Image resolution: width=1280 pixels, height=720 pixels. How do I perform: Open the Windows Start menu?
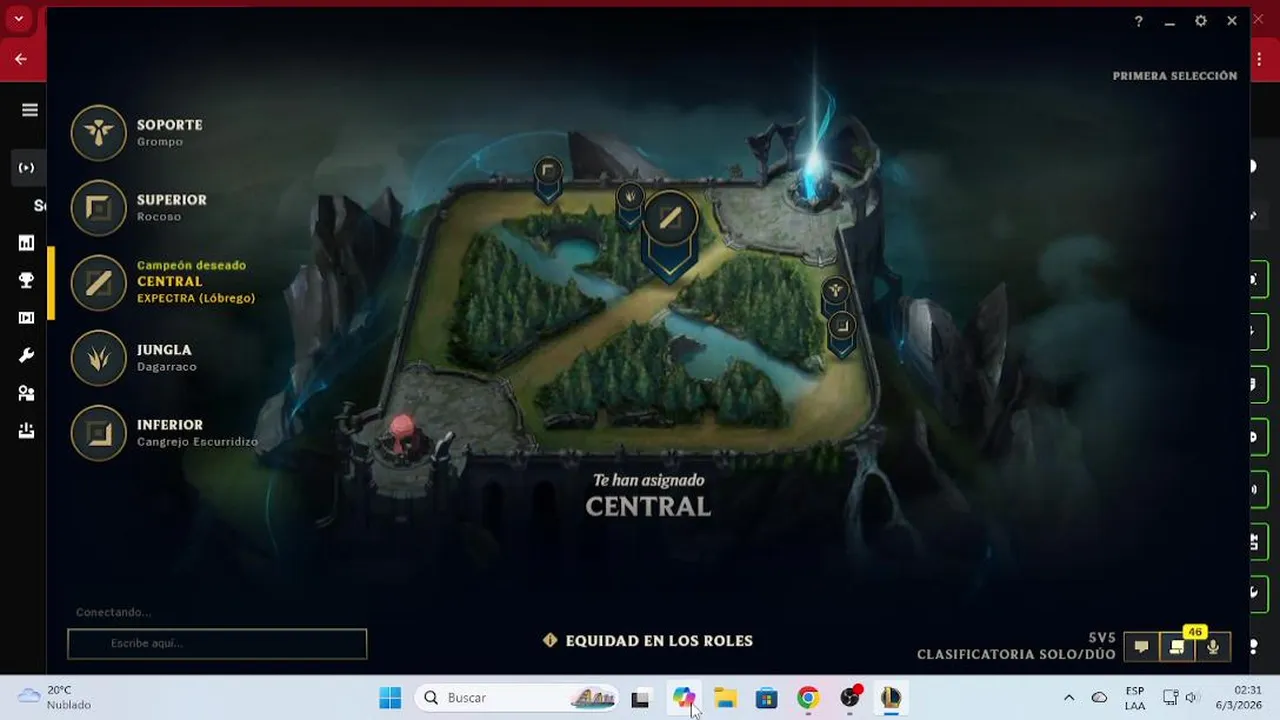(x=390, y=698)
